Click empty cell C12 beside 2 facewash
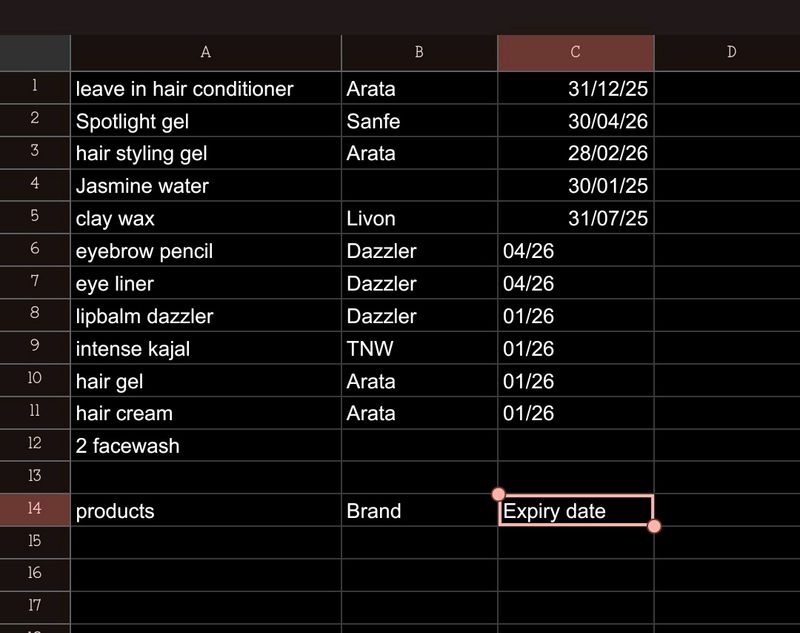Viewport: 800px width, 633px height. [x=576, y=446]
